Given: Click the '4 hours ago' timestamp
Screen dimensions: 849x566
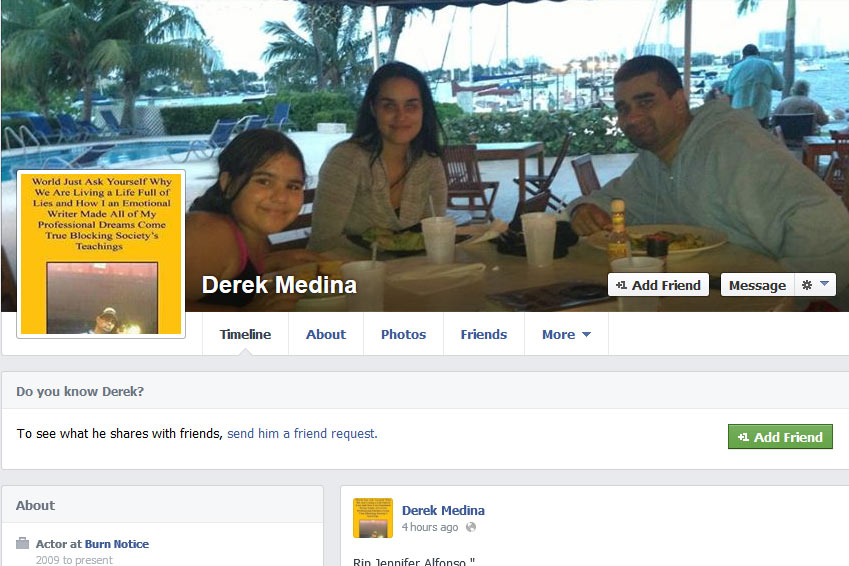Looking at the screenshot, I should (x=430, y=527).
